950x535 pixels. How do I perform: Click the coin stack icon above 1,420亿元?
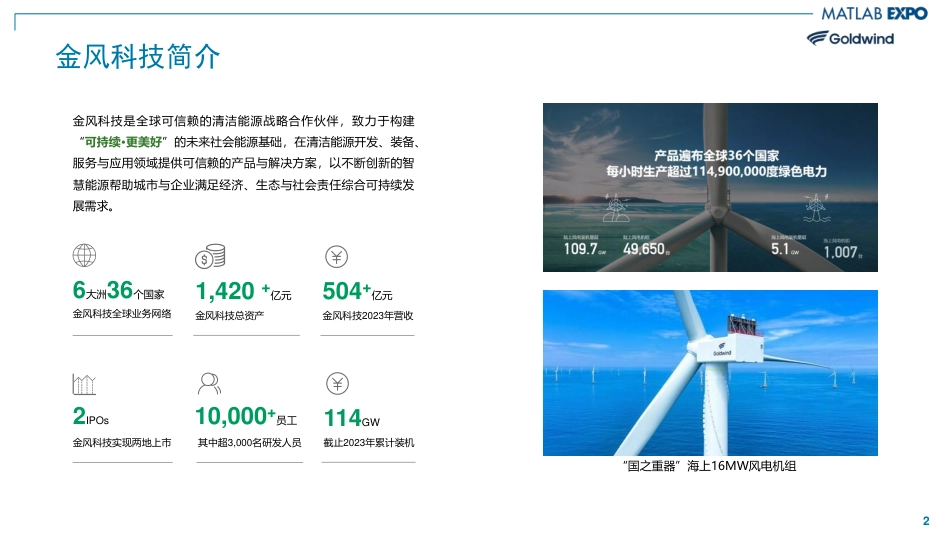click(210, 256)
